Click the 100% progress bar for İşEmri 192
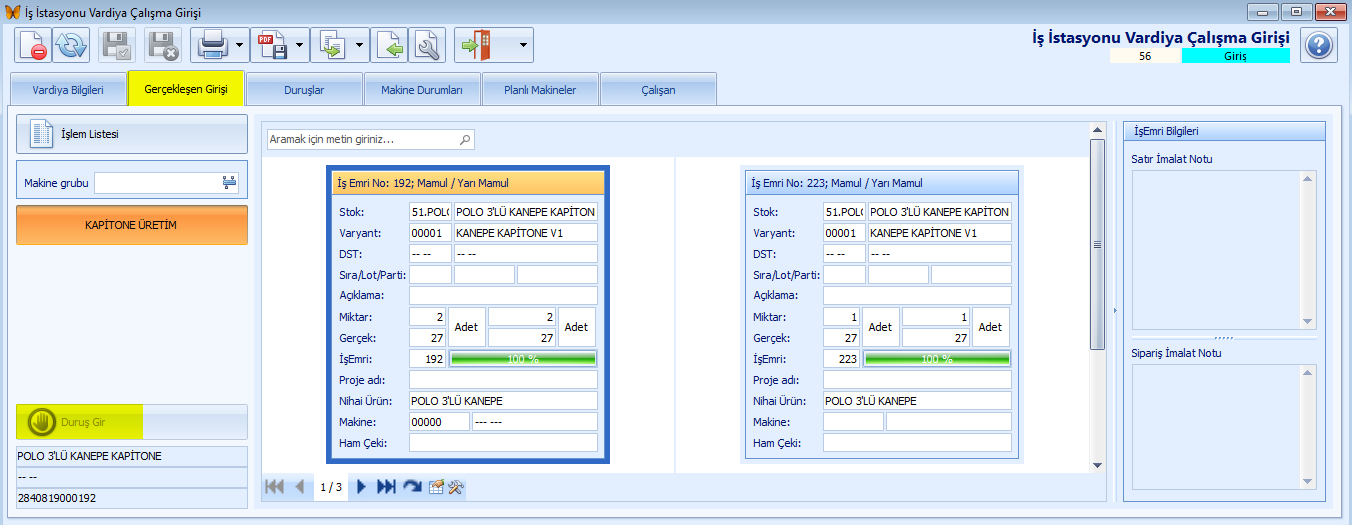1352x525 pixels. pyautogui.click(x=524, y=359)
